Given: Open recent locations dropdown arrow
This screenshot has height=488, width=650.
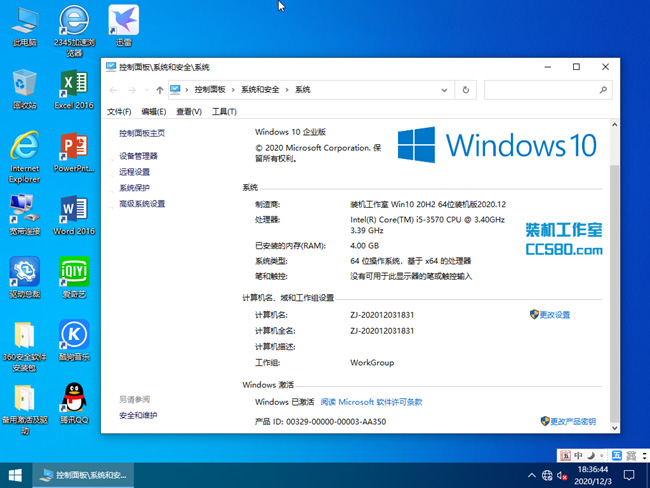Looking at the screenshot, I should tap(146, 90).
